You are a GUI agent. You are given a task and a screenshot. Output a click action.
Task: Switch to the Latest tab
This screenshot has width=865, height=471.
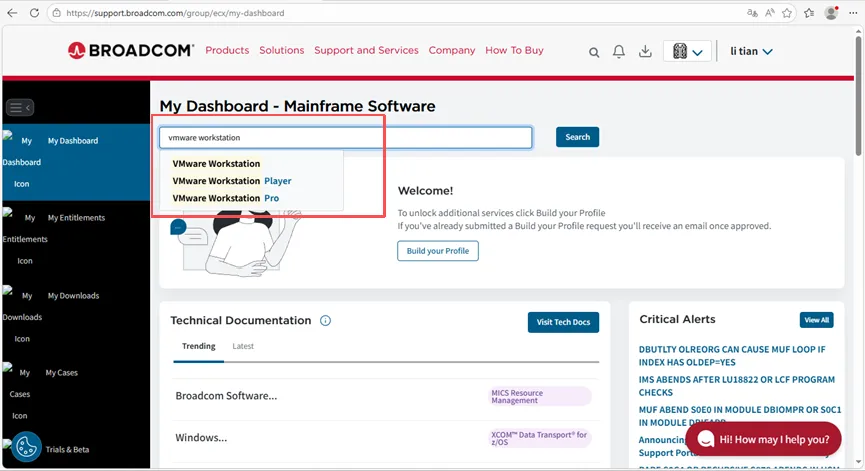pos(243,346)
